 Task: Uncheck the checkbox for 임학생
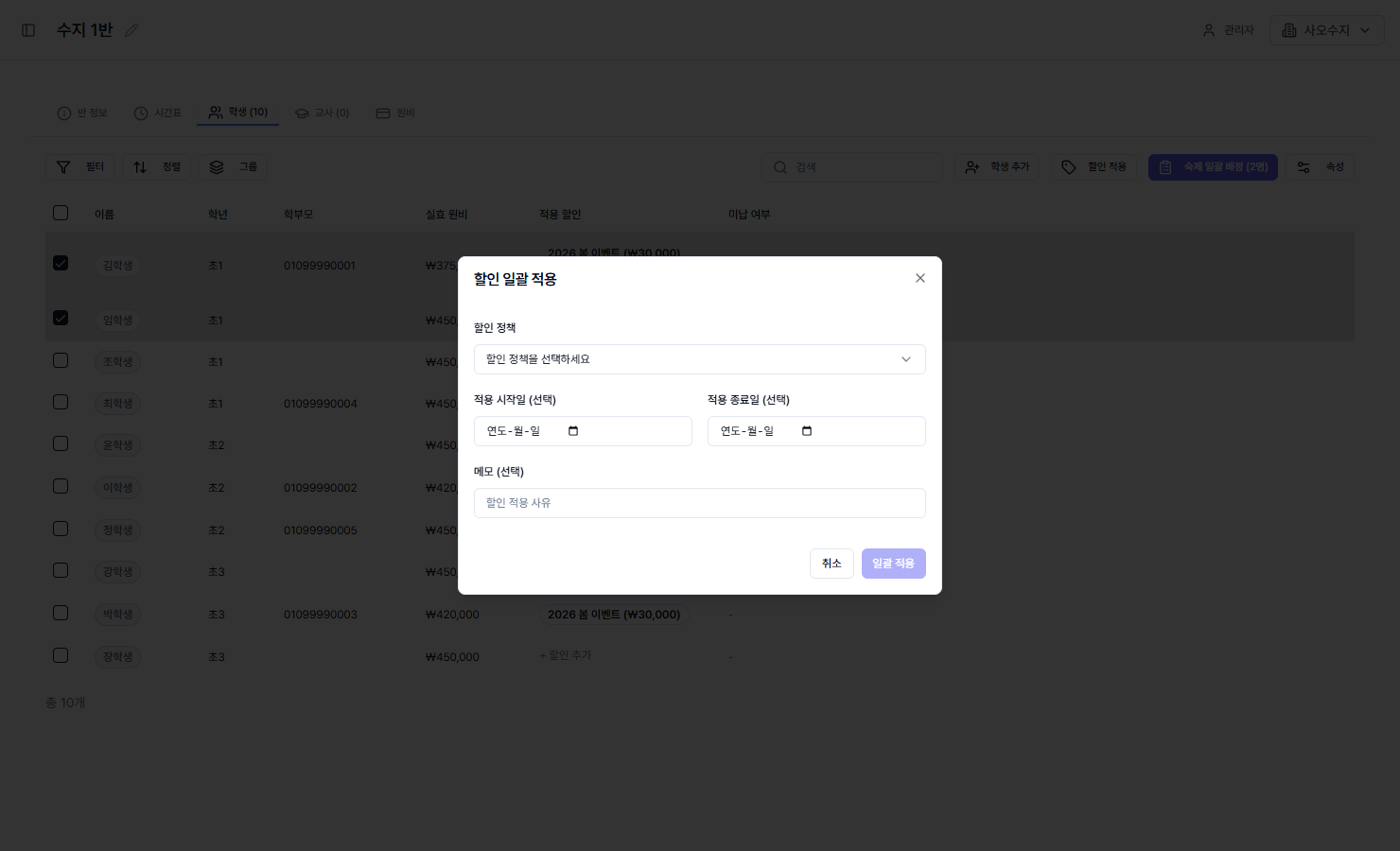pos(61,318)
